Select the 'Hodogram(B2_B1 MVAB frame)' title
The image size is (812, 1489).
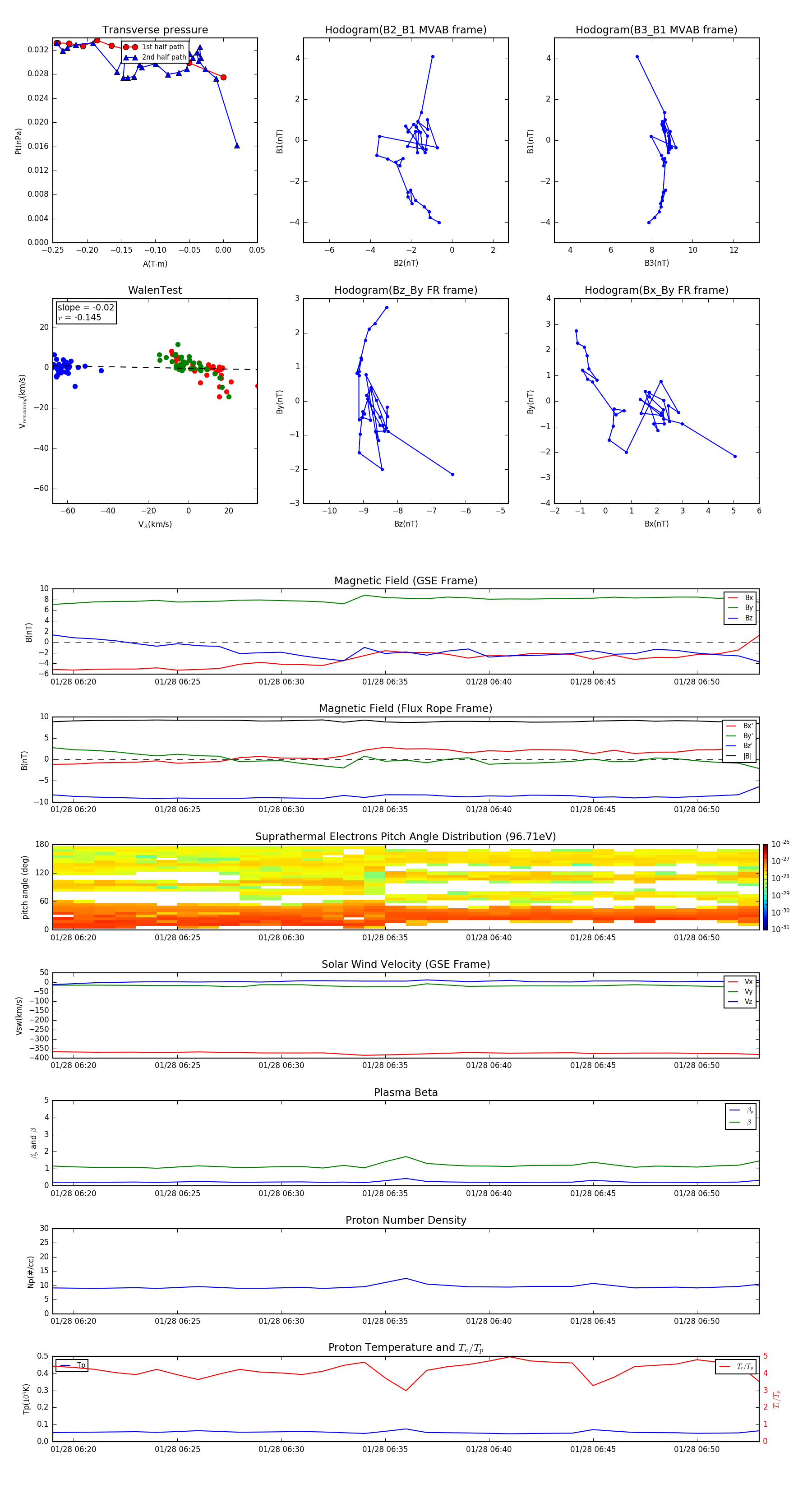406,30
